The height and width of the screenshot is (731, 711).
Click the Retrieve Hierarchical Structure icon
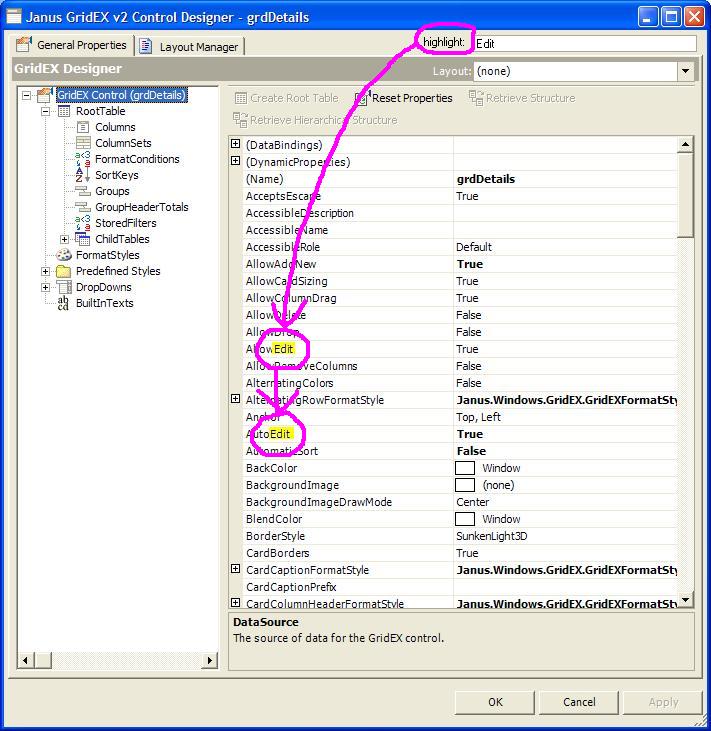click(240, 120)
